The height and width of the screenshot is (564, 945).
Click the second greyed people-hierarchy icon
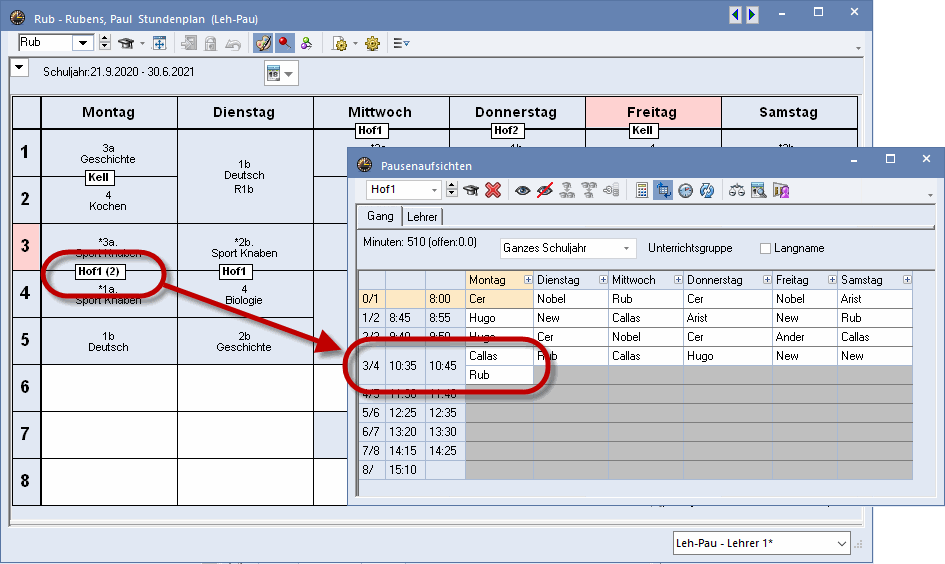(588, 191)
